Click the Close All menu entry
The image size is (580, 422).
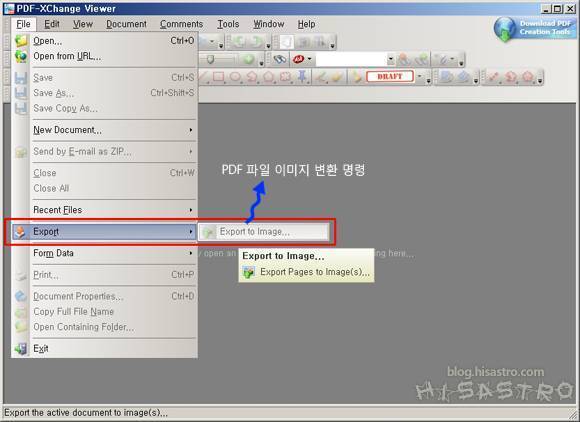104,188
